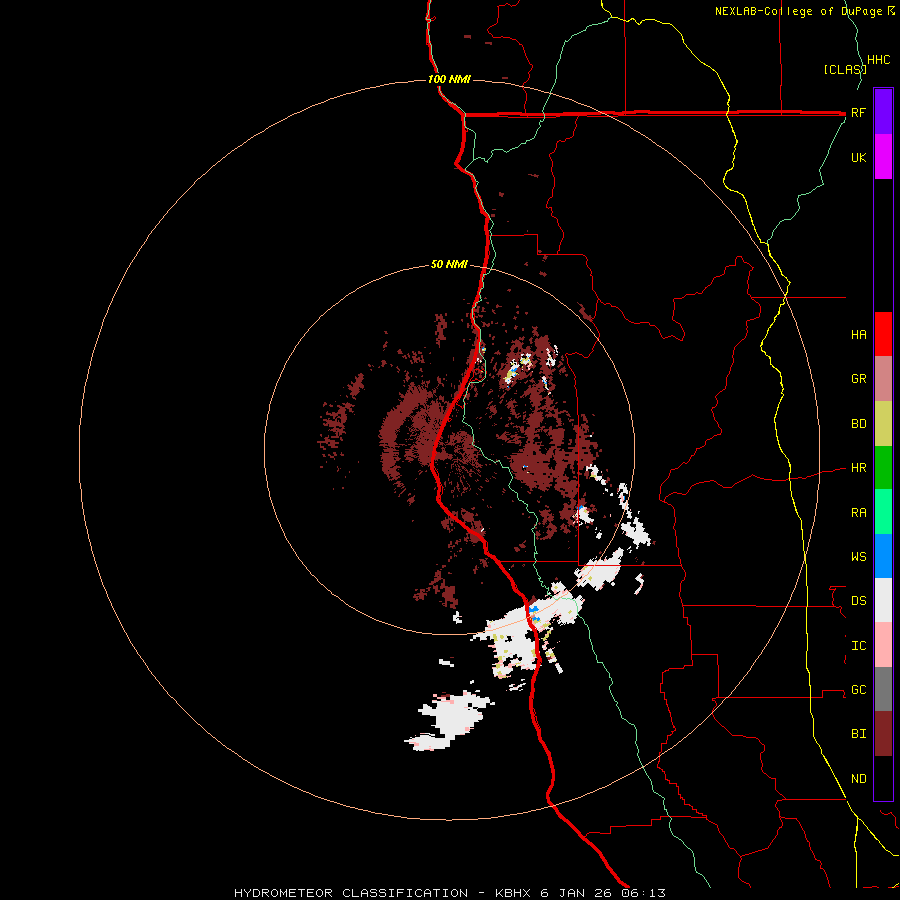Viewport: 900px width, 900px height.
Task: Click the BI dark-red legend block
Action: [x=883, y=734]
